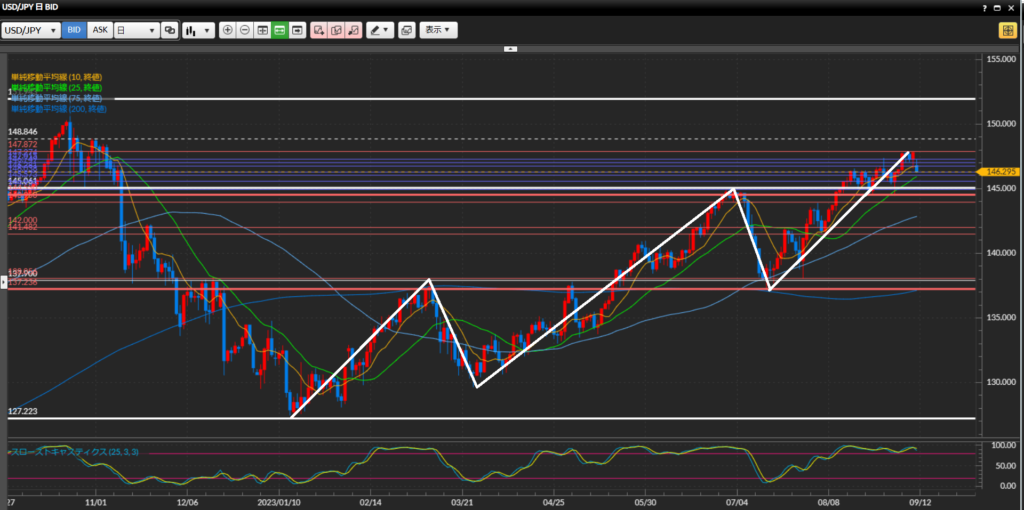This screenshot has height=510, width=1024.
Task: Open the pencil drawing tools menu
Action: click(x=380, y=30)
